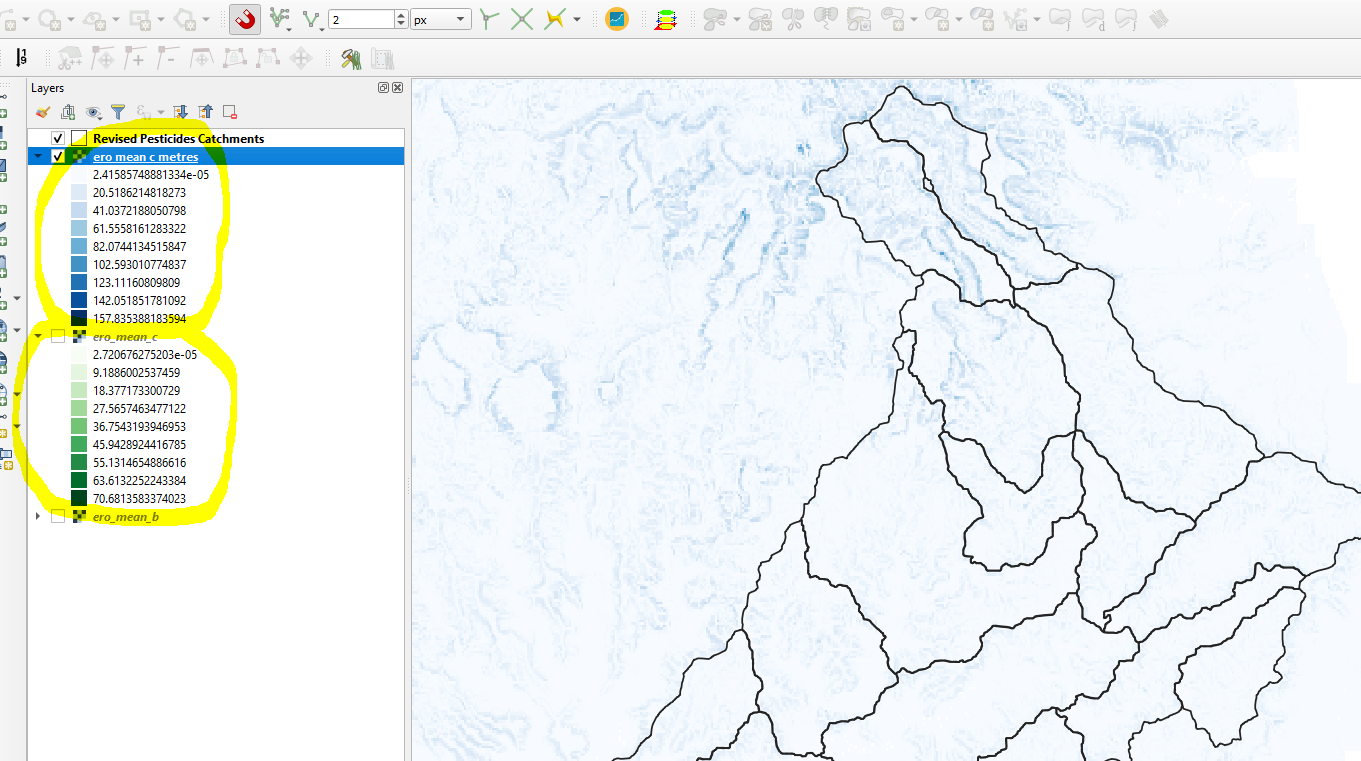Viewport: 1361px width, 761px height.
Task: Select the ero_mean_c layer name
Action: click(125, 337)
